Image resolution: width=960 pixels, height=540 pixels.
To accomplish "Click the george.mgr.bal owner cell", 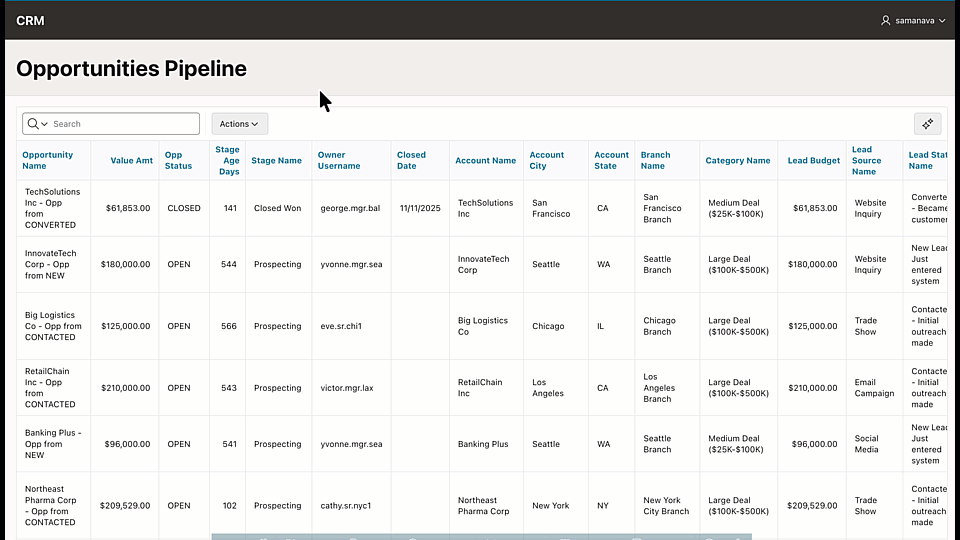I will [x=350, y=208].
